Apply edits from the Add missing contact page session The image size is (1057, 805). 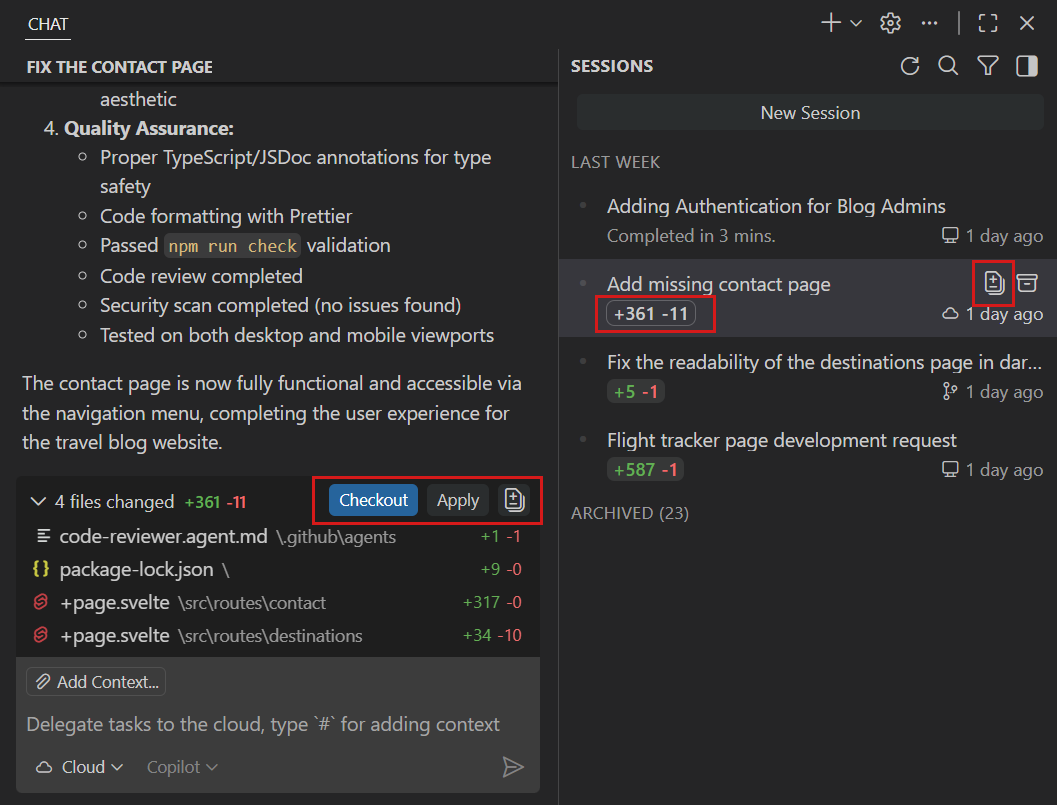click(457, 500)
